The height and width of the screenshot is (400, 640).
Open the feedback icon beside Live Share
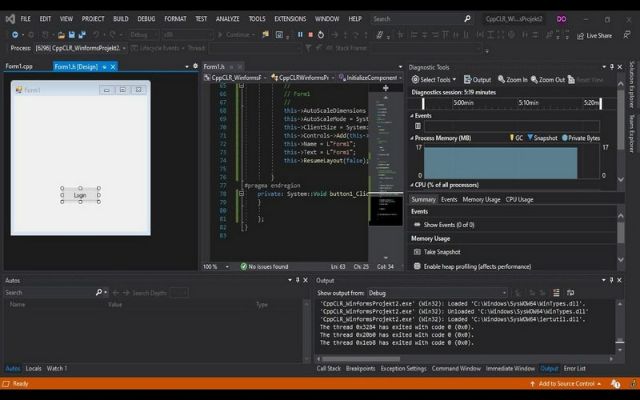coord(627,35)
